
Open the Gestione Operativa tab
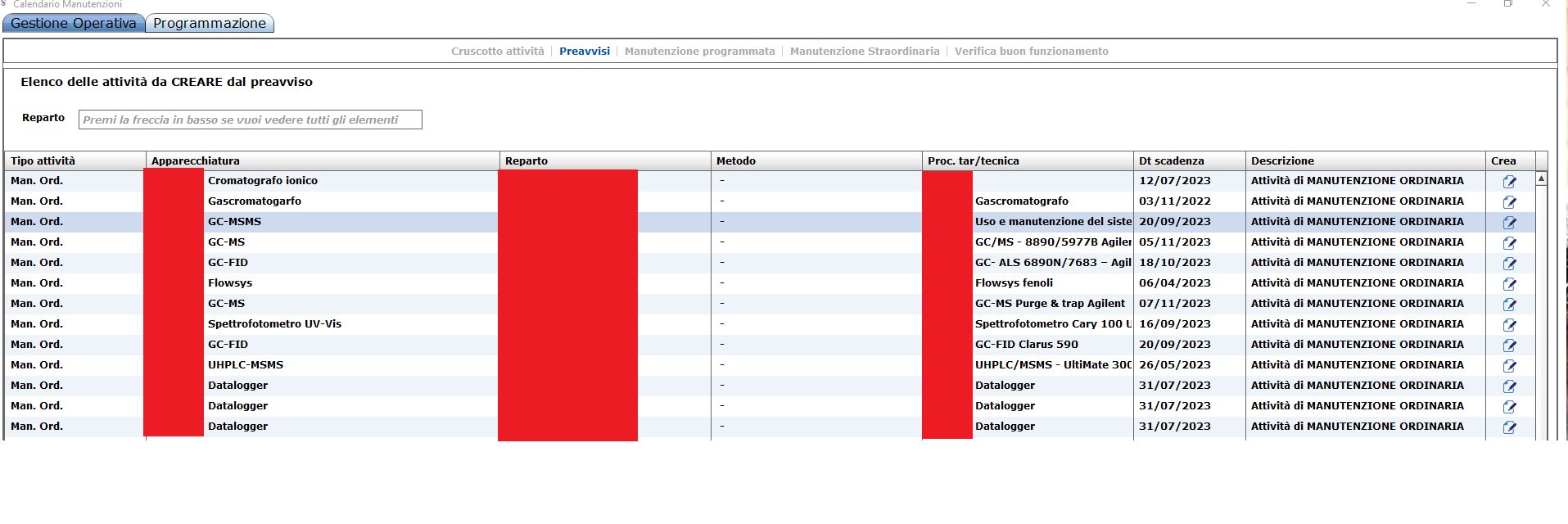pos(74,23)
